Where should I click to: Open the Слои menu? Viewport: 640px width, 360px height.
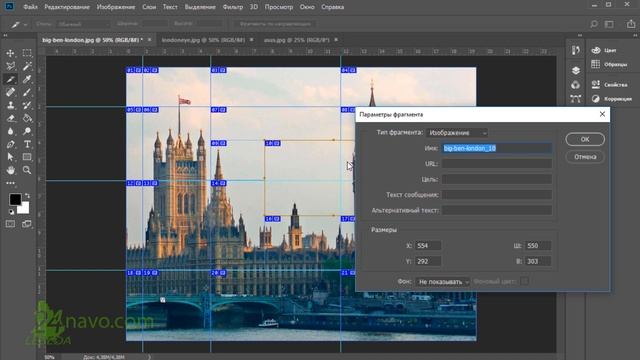pyautogui.click(x=149, y=7)
